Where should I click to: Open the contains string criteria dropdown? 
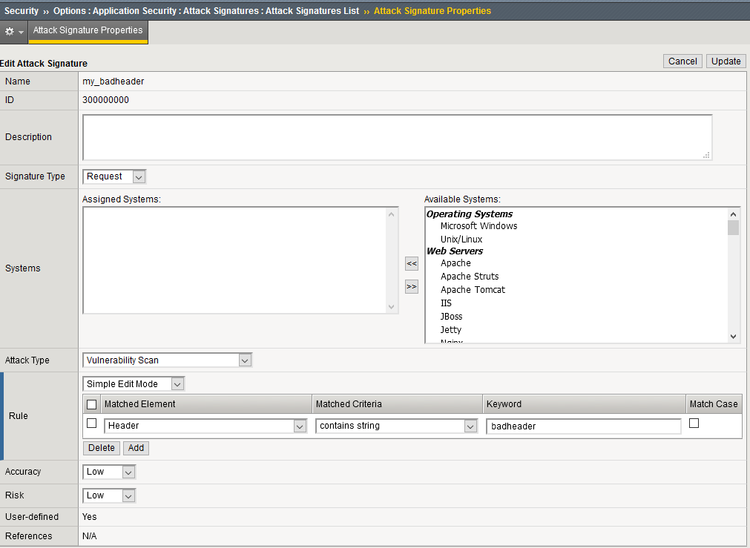coord(396,426)
